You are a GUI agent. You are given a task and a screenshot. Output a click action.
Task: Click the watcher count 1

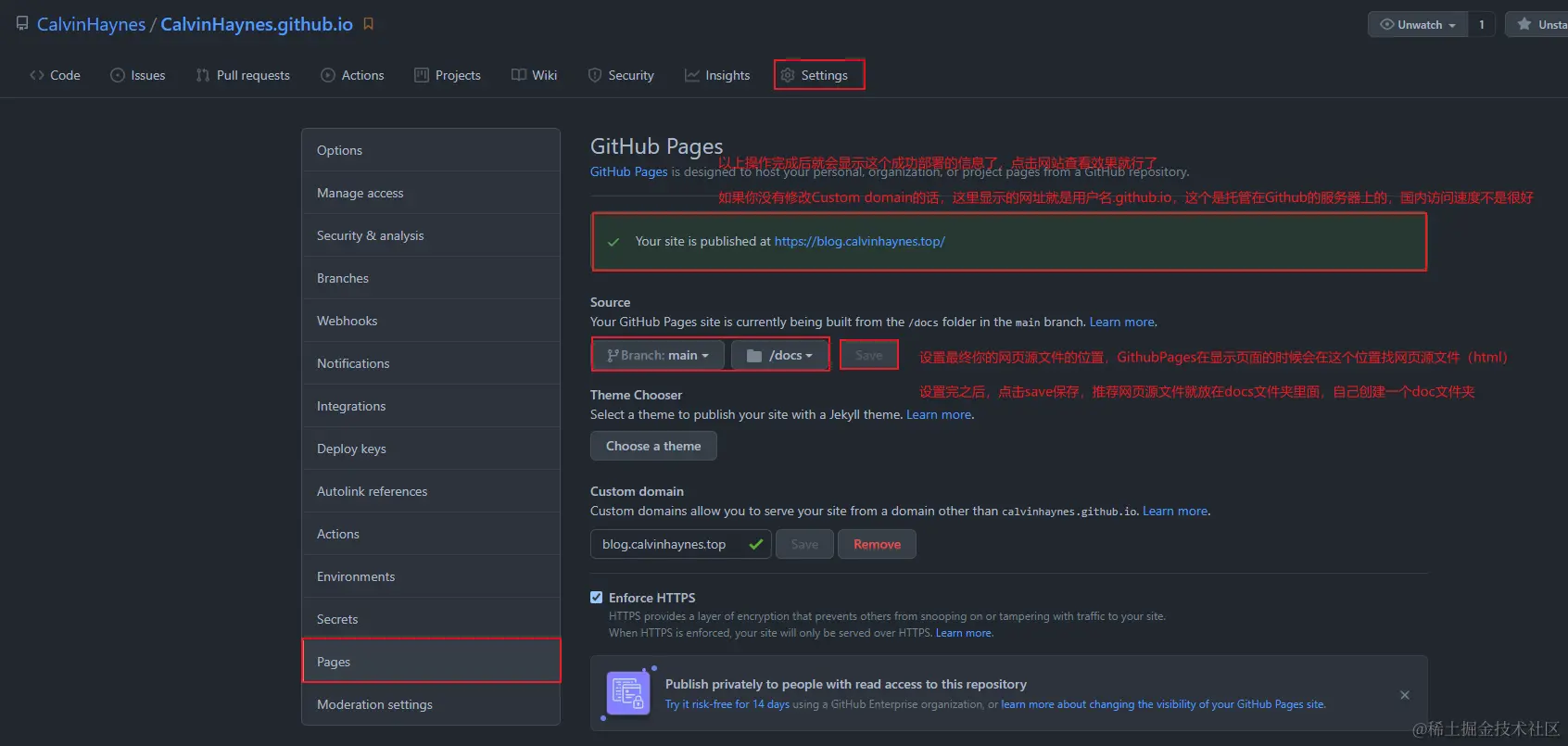[x=1482, y=25]
